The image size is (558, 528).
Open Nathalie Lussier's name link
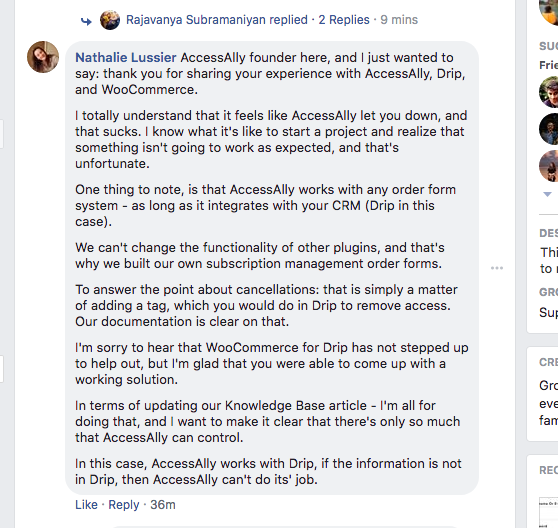(x=126, y=58)
